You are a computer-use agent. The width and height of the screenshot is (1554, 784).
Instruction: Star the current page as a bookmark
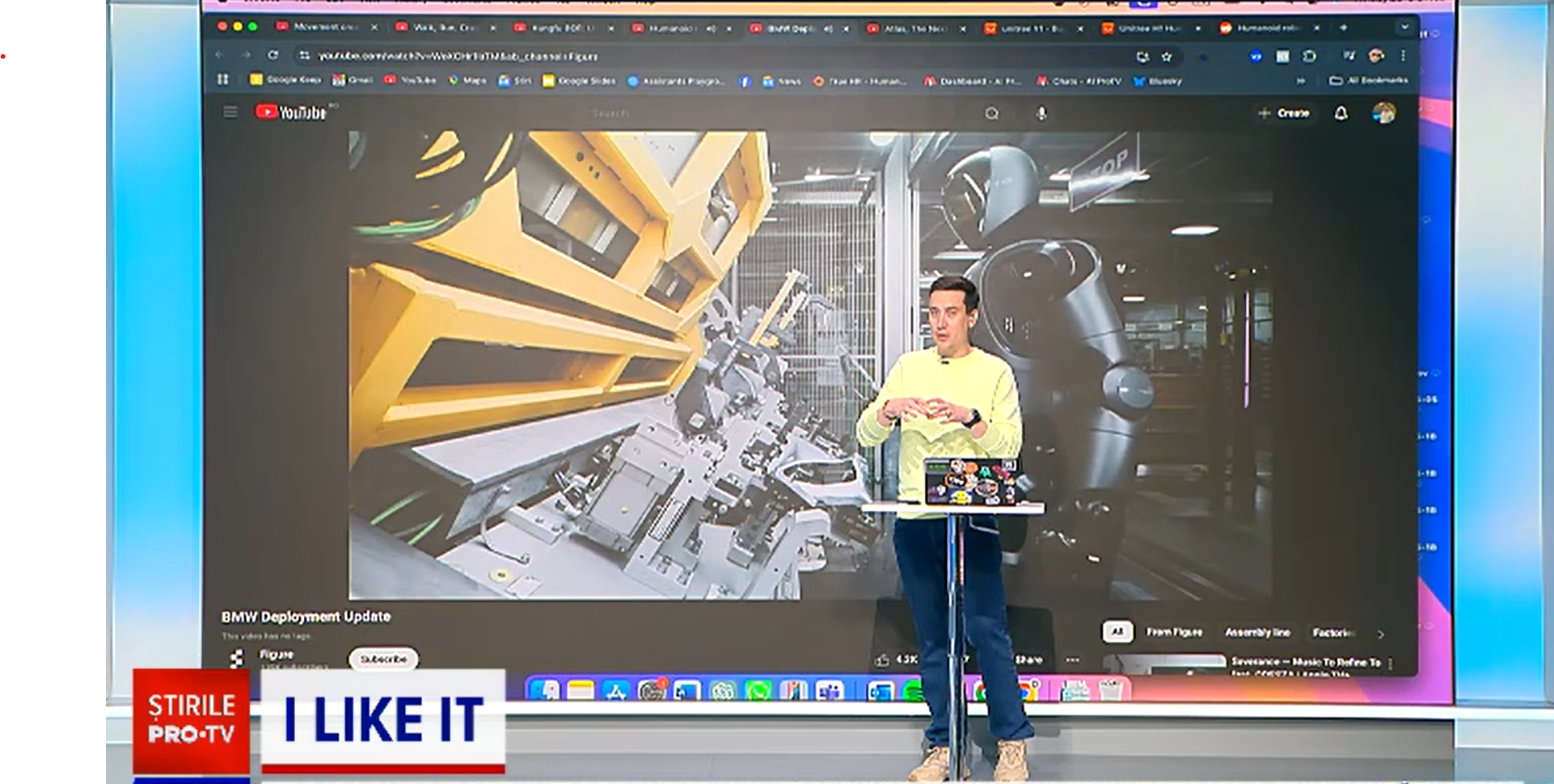tap(1167, 57)
